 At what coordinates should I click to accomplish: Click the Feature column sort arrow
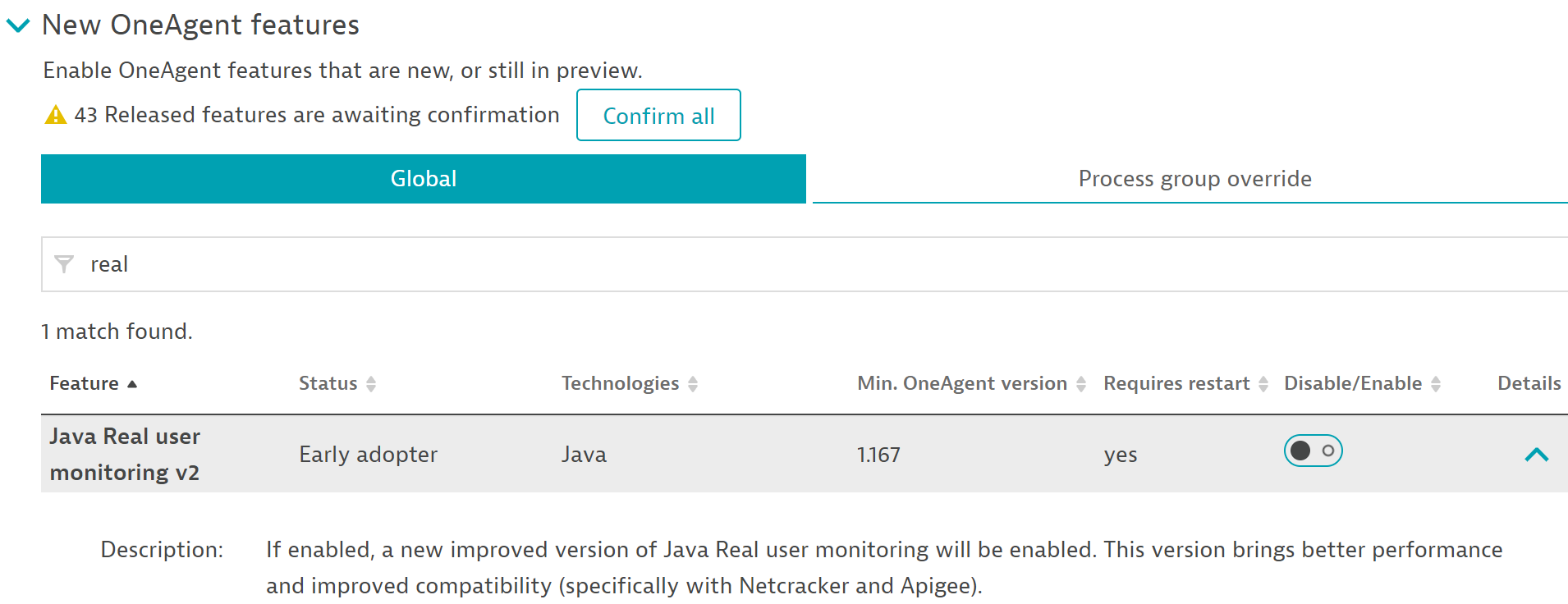132,384
